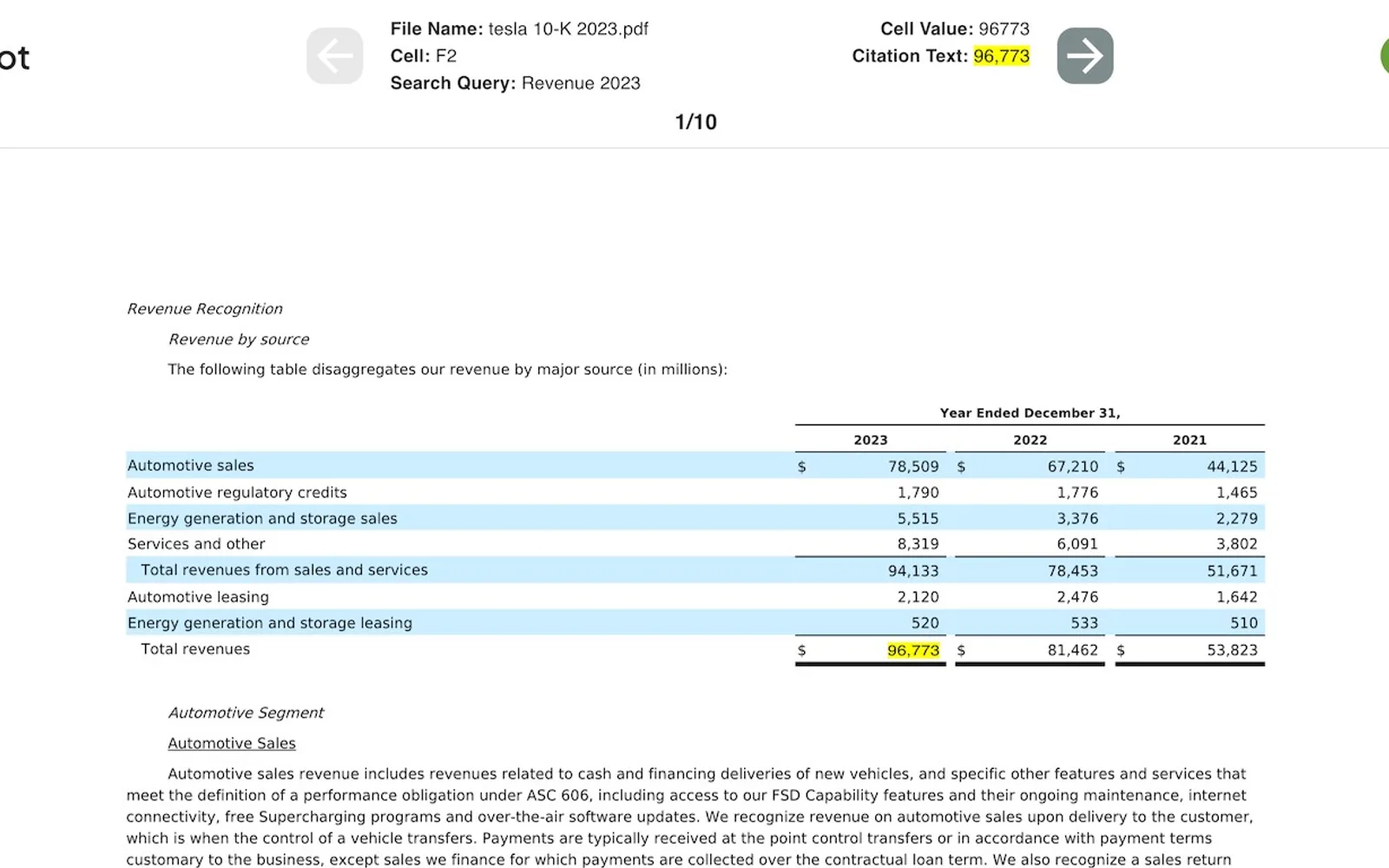Viewport: 1389px width, 868px height.
Task: Click the final 'Total revenues' row label
Action: (x=195, y=649)
